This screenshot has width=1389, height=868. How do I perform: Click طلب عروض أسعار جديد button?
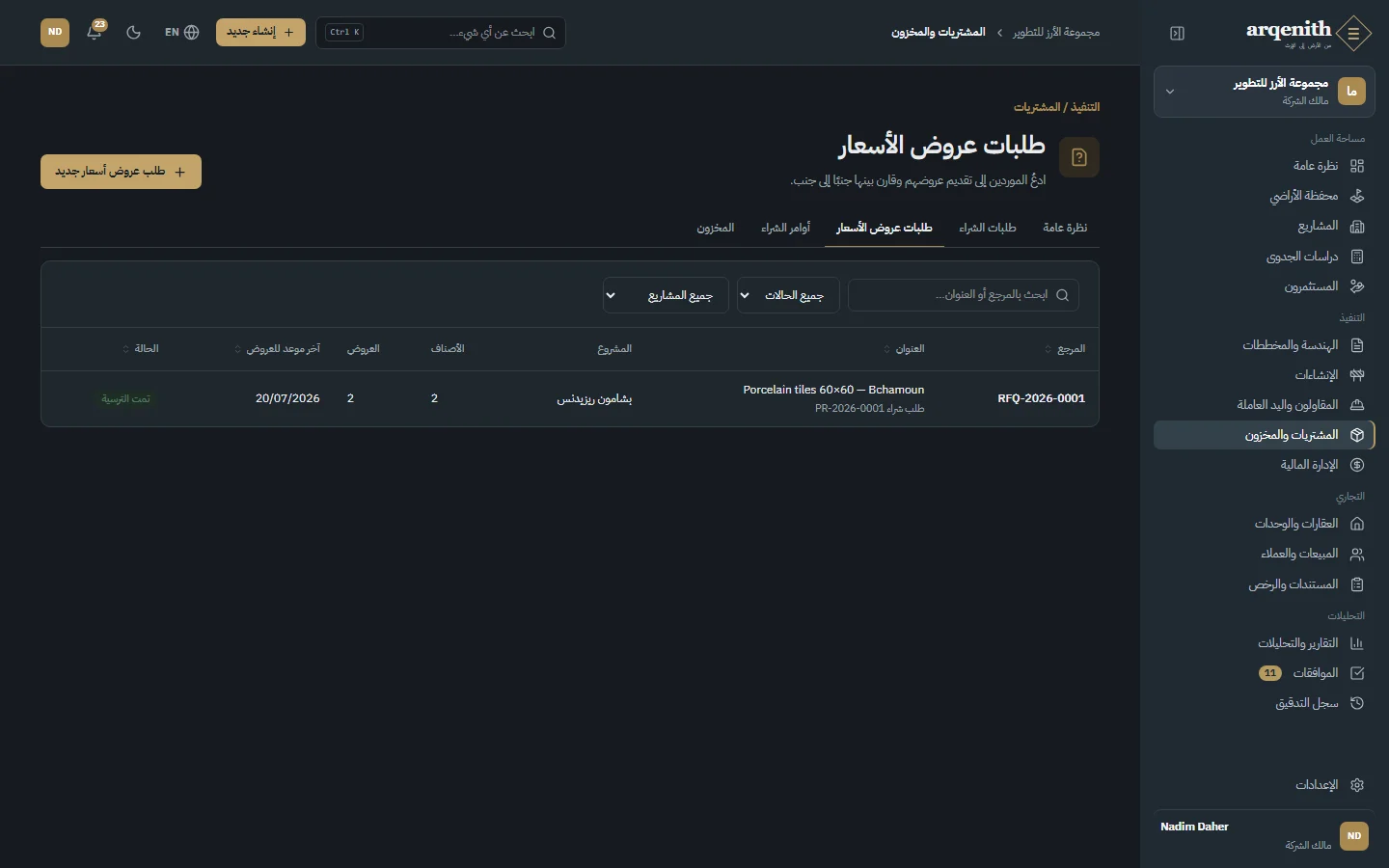click(x=121, y=172)
